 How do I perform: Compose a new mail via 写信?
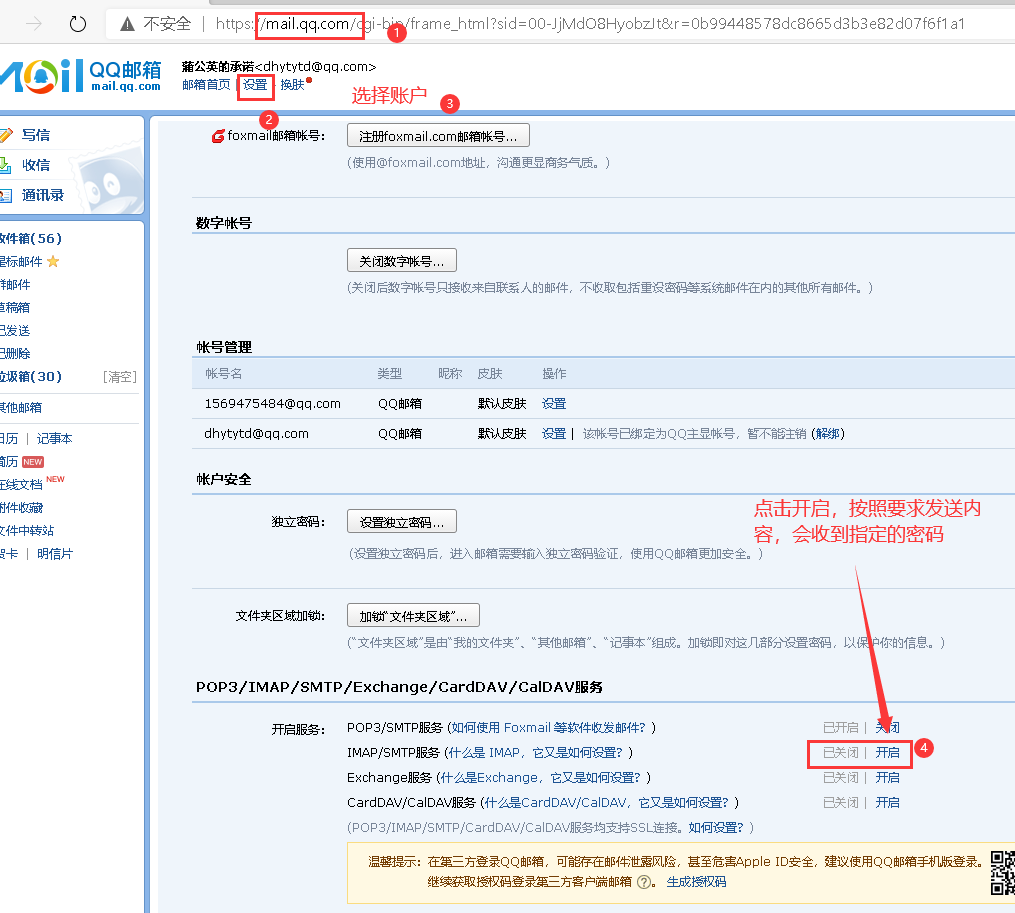36,135
